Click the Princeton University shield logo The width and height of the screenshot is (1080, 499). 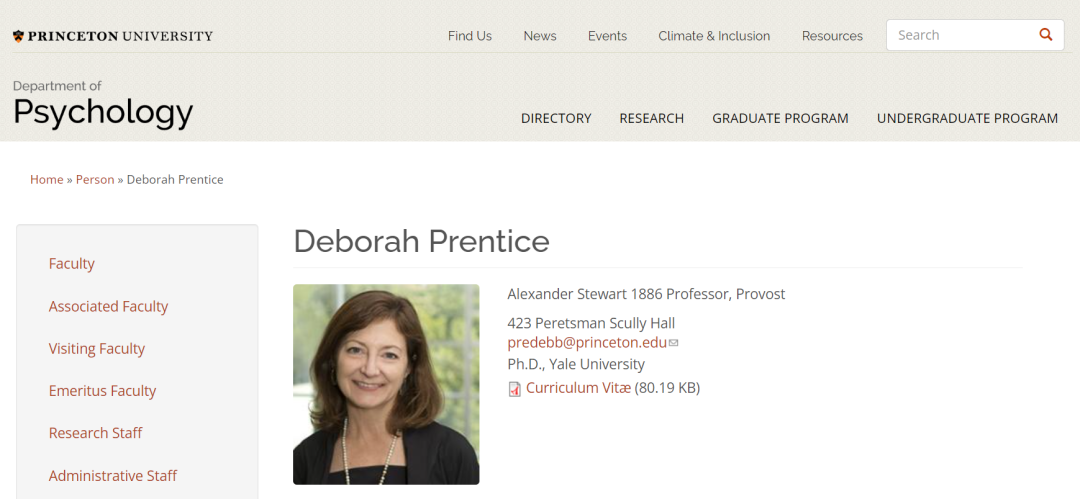coord(18,36)
